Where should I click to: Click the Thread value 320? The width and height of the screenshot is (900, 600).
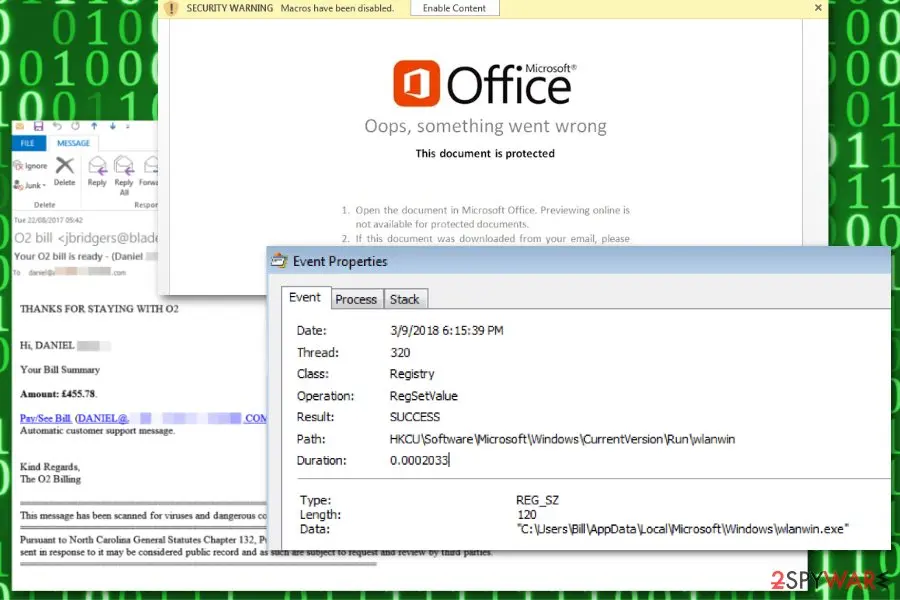tap(400, 353)
